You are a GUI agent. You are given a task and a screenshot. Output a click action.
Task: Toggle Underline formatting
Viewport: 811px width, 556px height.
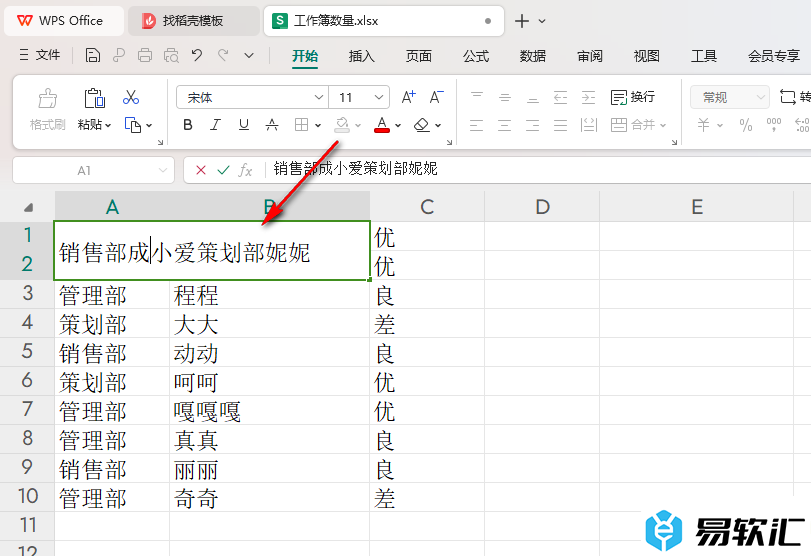point(244,125)
